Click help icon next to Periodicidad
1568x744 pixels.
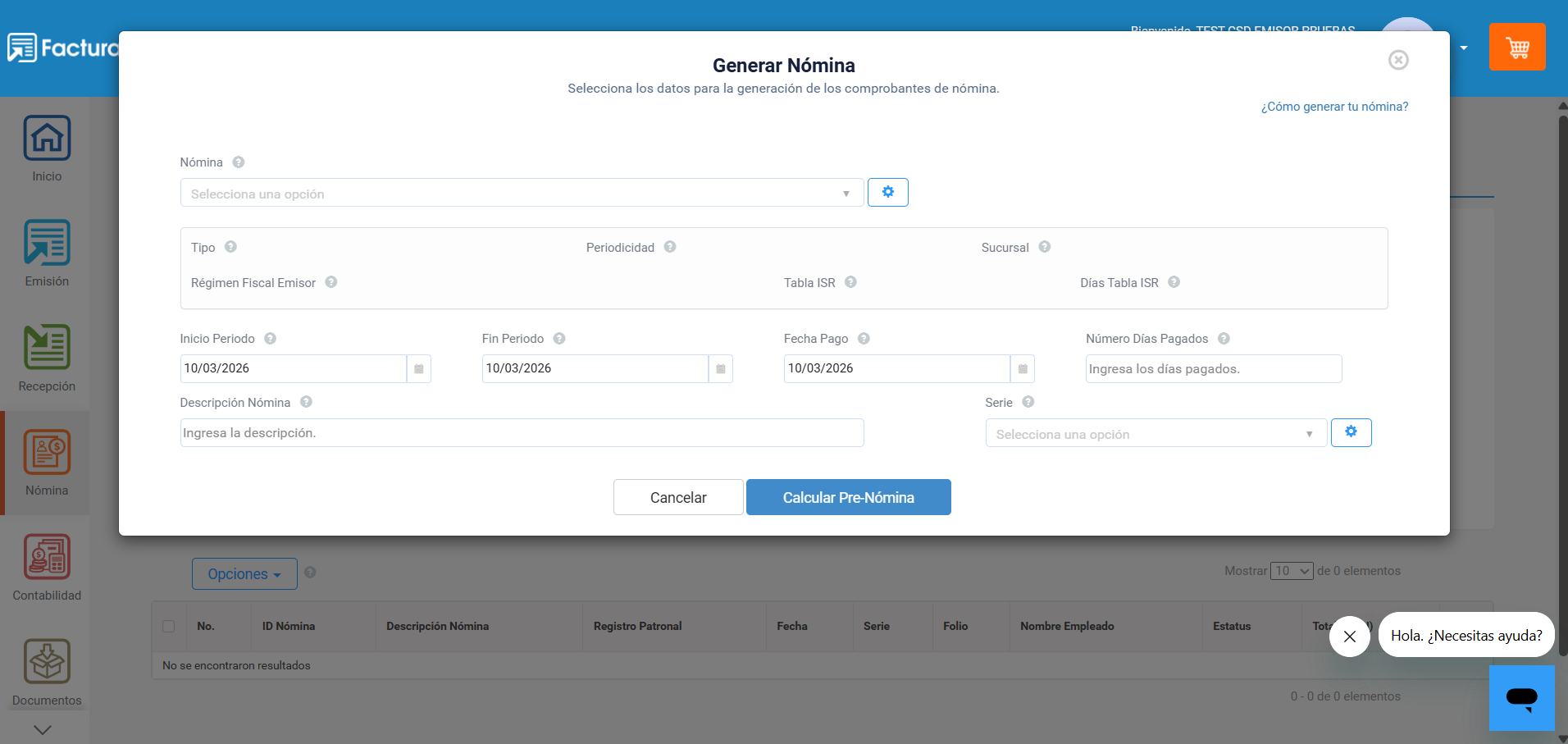tap(670, 247)
